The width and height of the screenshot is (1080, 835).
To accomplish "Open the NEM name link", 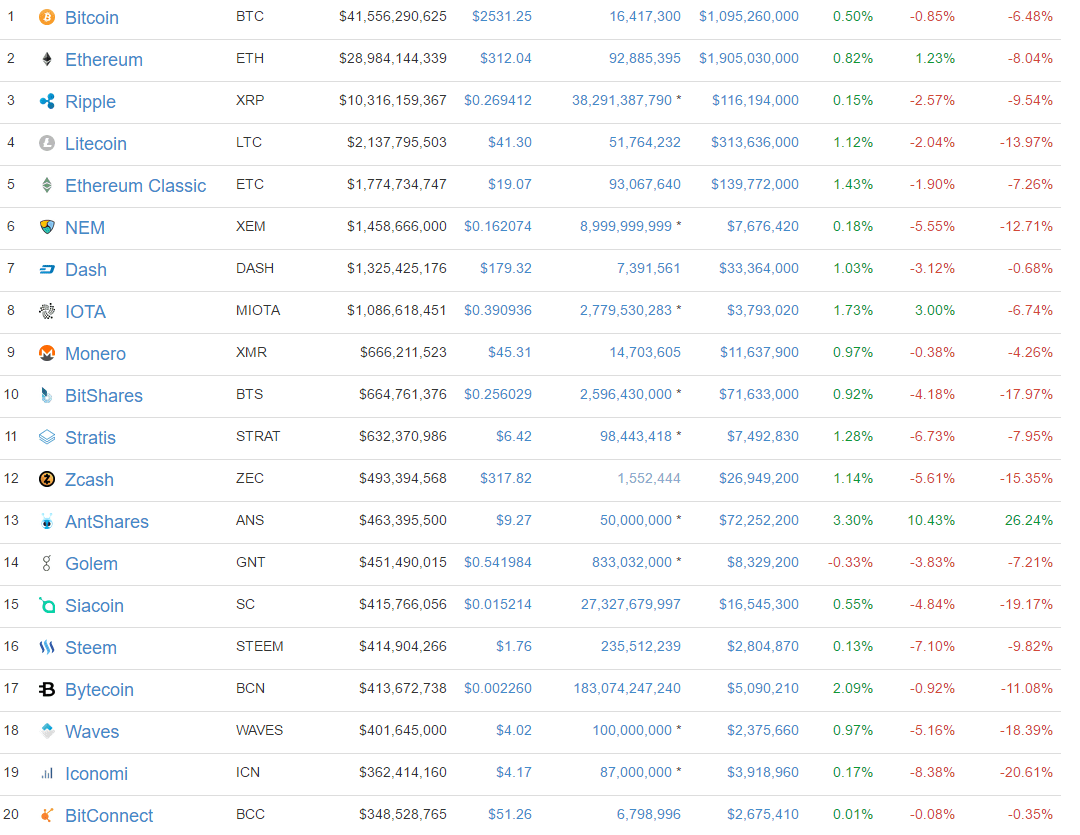I will 85,228.
